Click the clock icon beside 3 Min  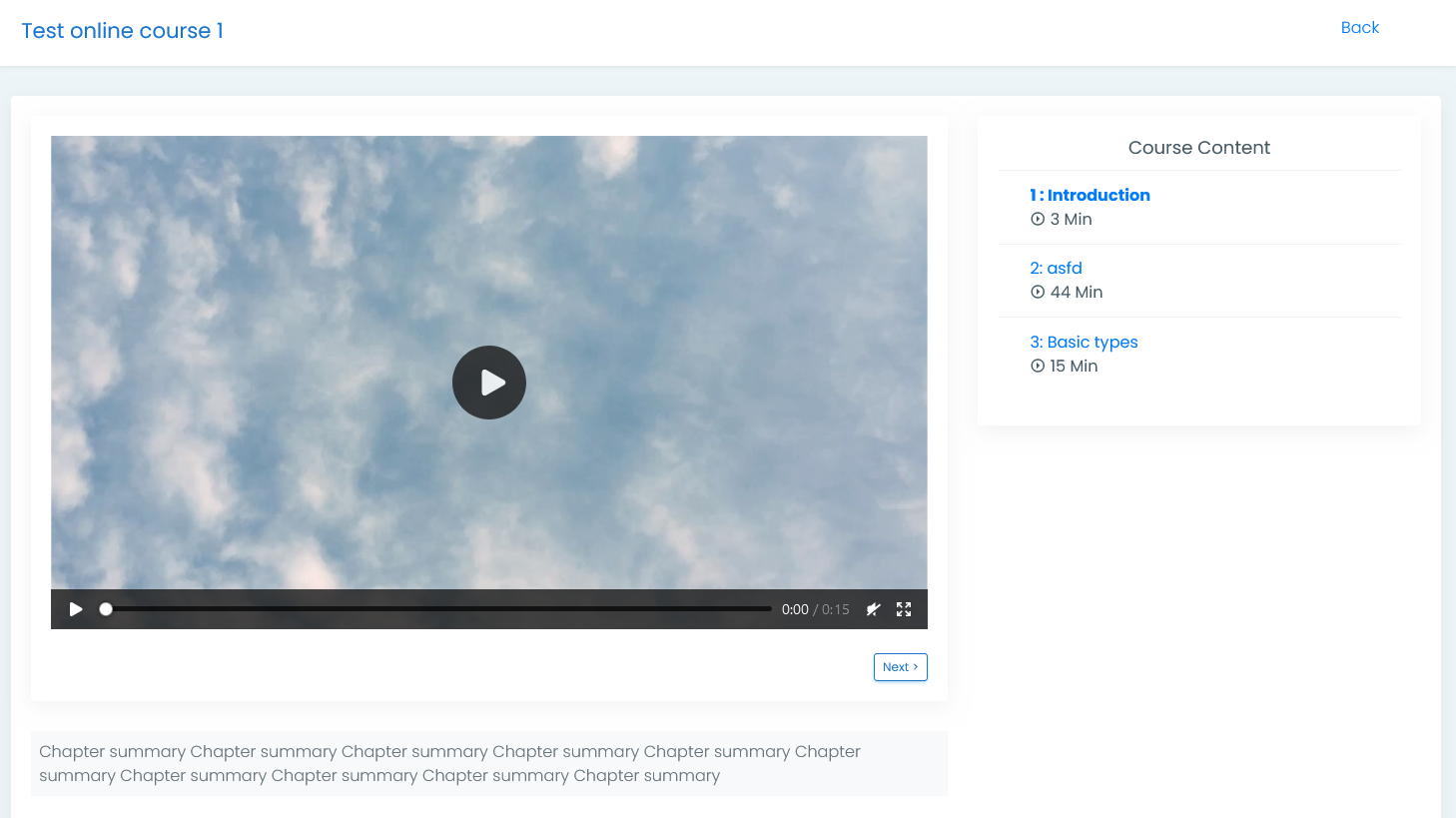1038,219
